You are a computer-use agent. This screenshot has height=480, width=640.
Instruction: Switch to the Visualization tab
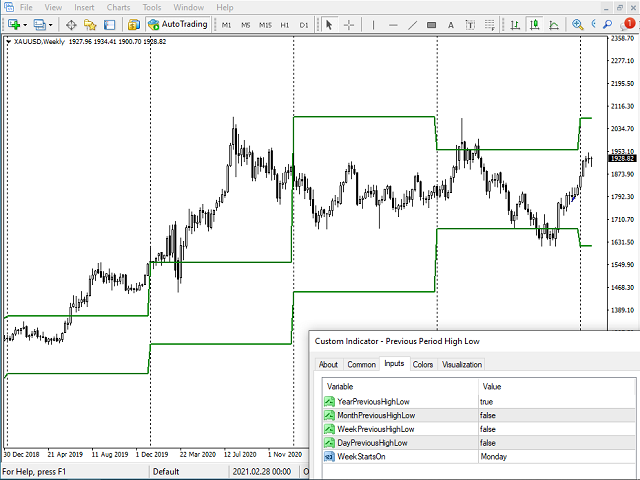click(462, 364)
